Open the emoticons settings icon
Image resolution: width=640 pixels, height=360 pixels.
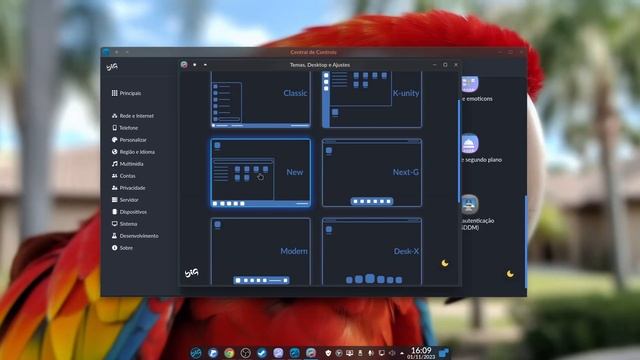point(470,84)
